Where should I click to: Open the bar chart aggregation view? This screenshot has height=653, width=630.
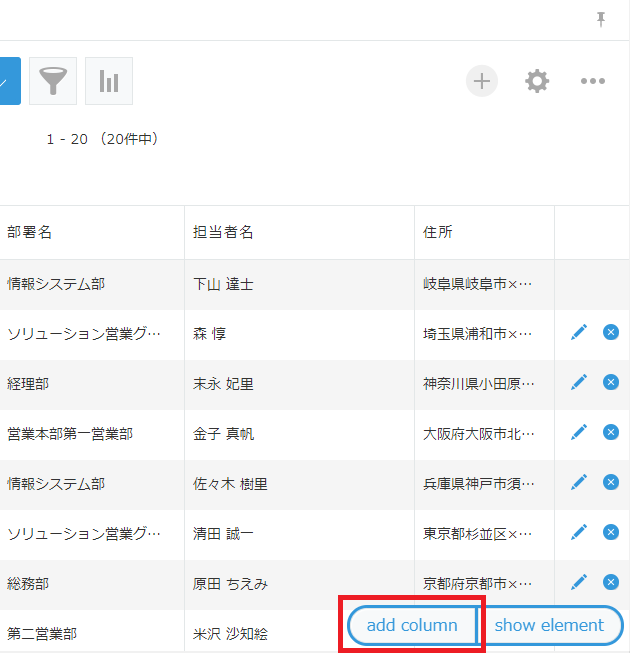(109, 81)
